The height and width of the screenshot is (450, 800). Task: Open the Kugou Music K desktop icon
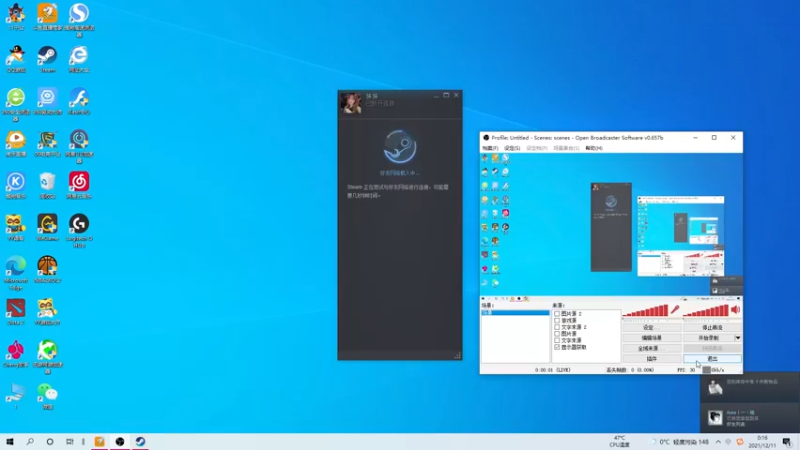click(x=16, y=184)
